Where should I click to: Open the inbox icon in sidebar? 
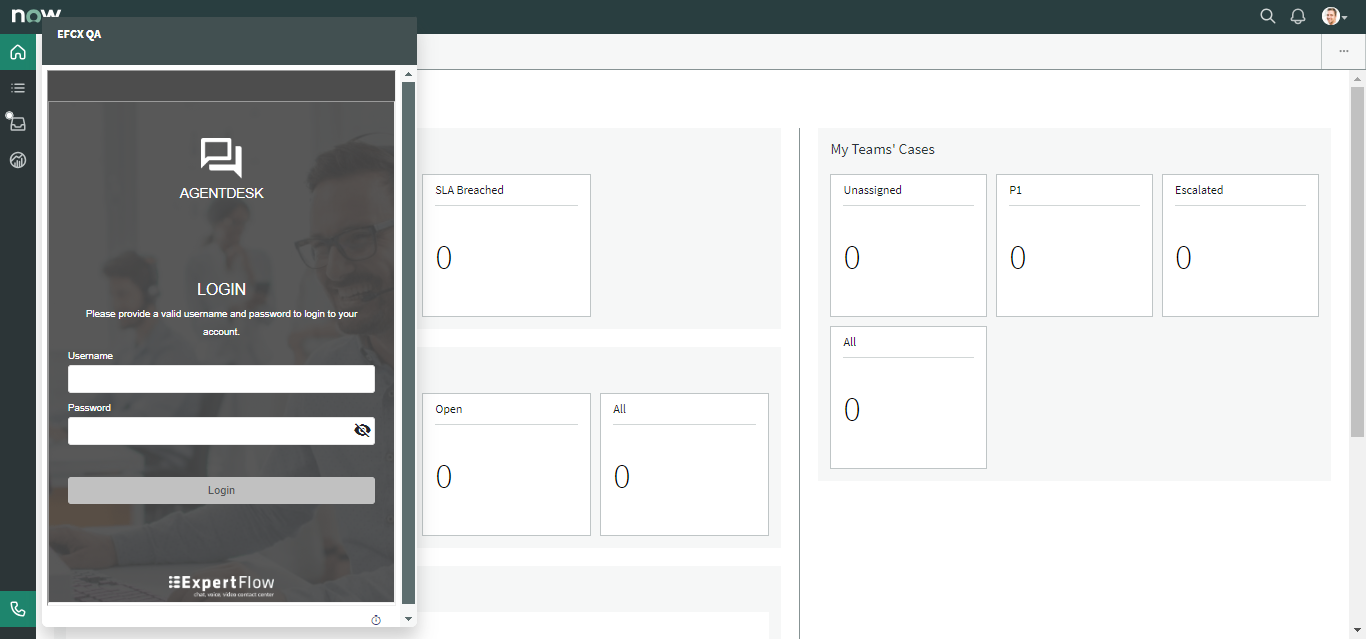point(18,124)
